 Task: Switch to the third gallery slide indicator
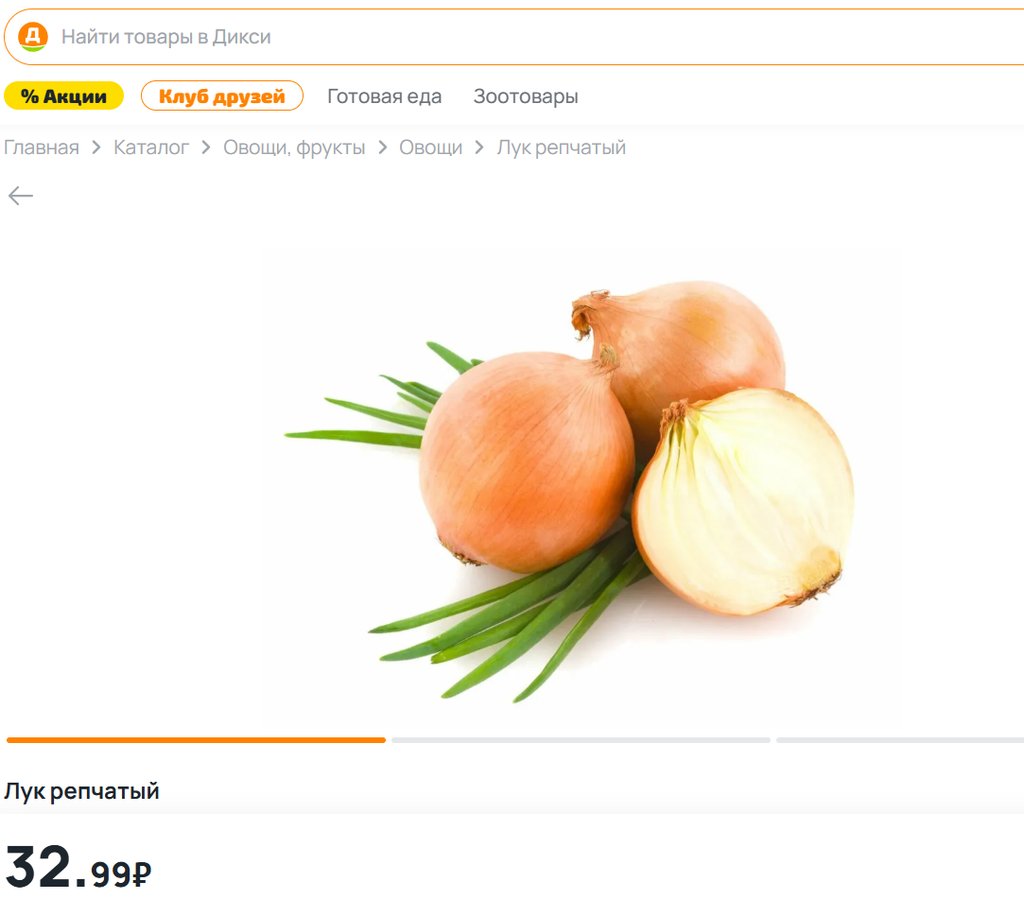(900, 740)
